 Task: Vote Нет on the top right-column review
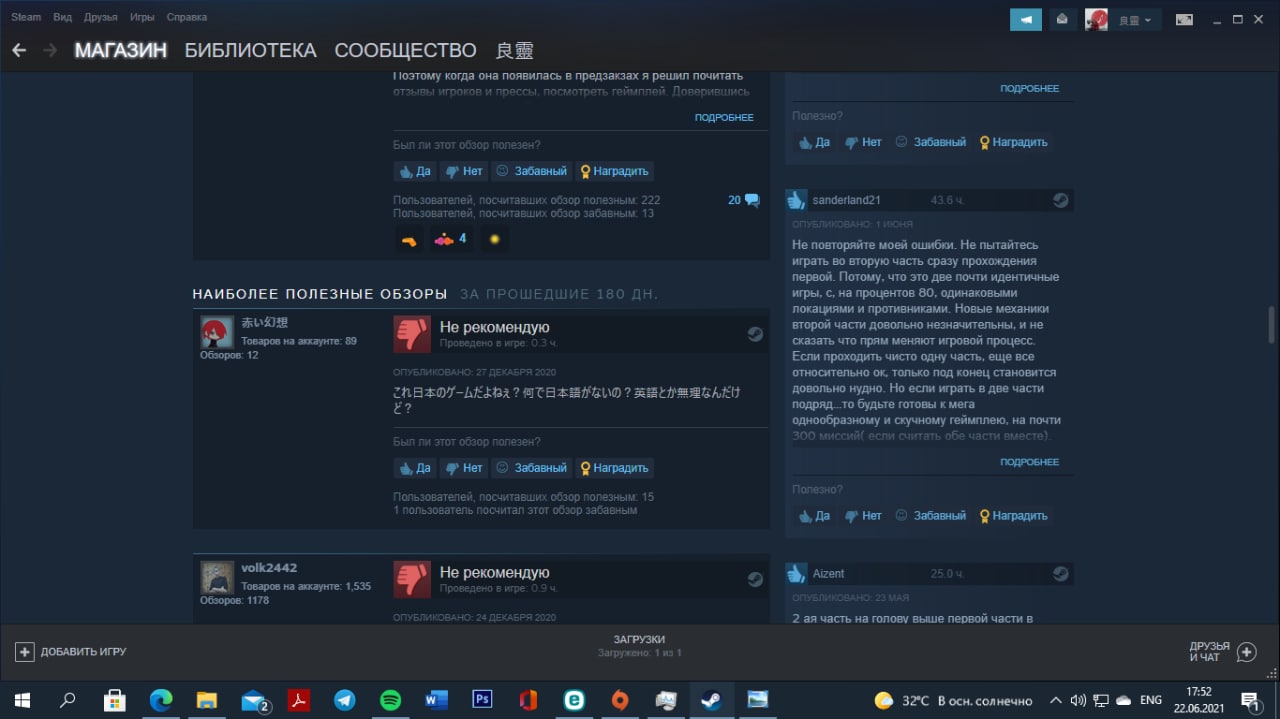pos(863,142)
